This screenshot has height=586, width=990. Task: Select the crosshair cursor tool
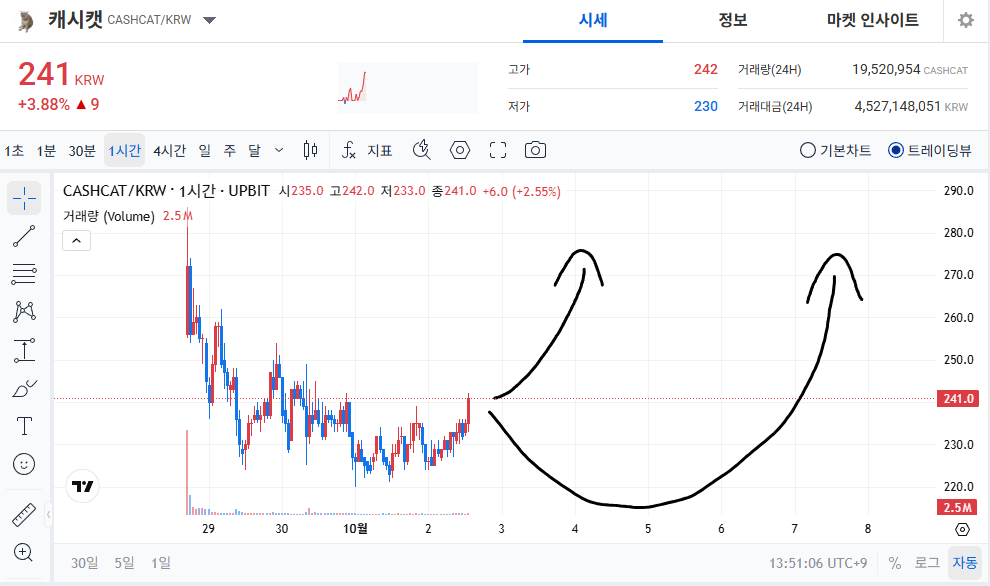[x=24, y=198]
